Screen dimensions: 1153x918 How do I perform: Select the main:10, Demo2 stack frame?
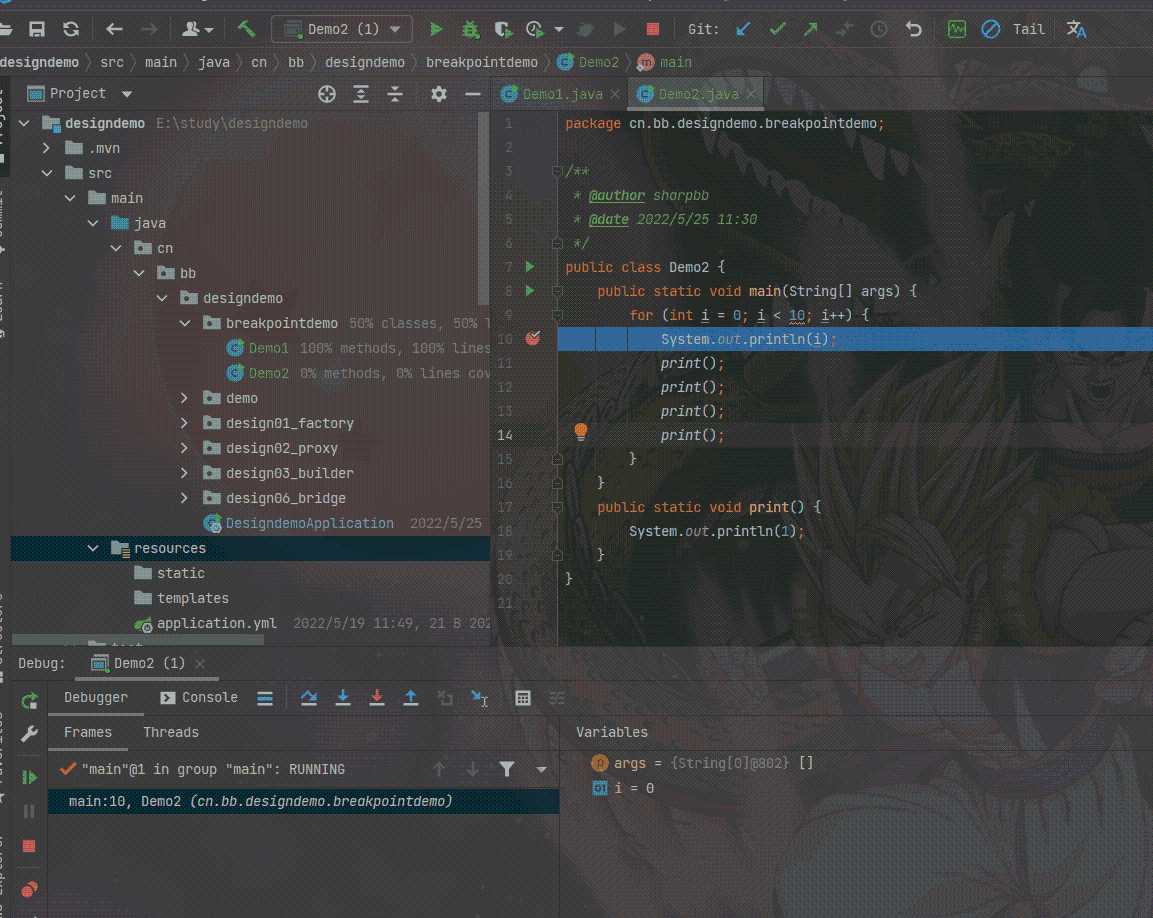[x=303, y=801]
